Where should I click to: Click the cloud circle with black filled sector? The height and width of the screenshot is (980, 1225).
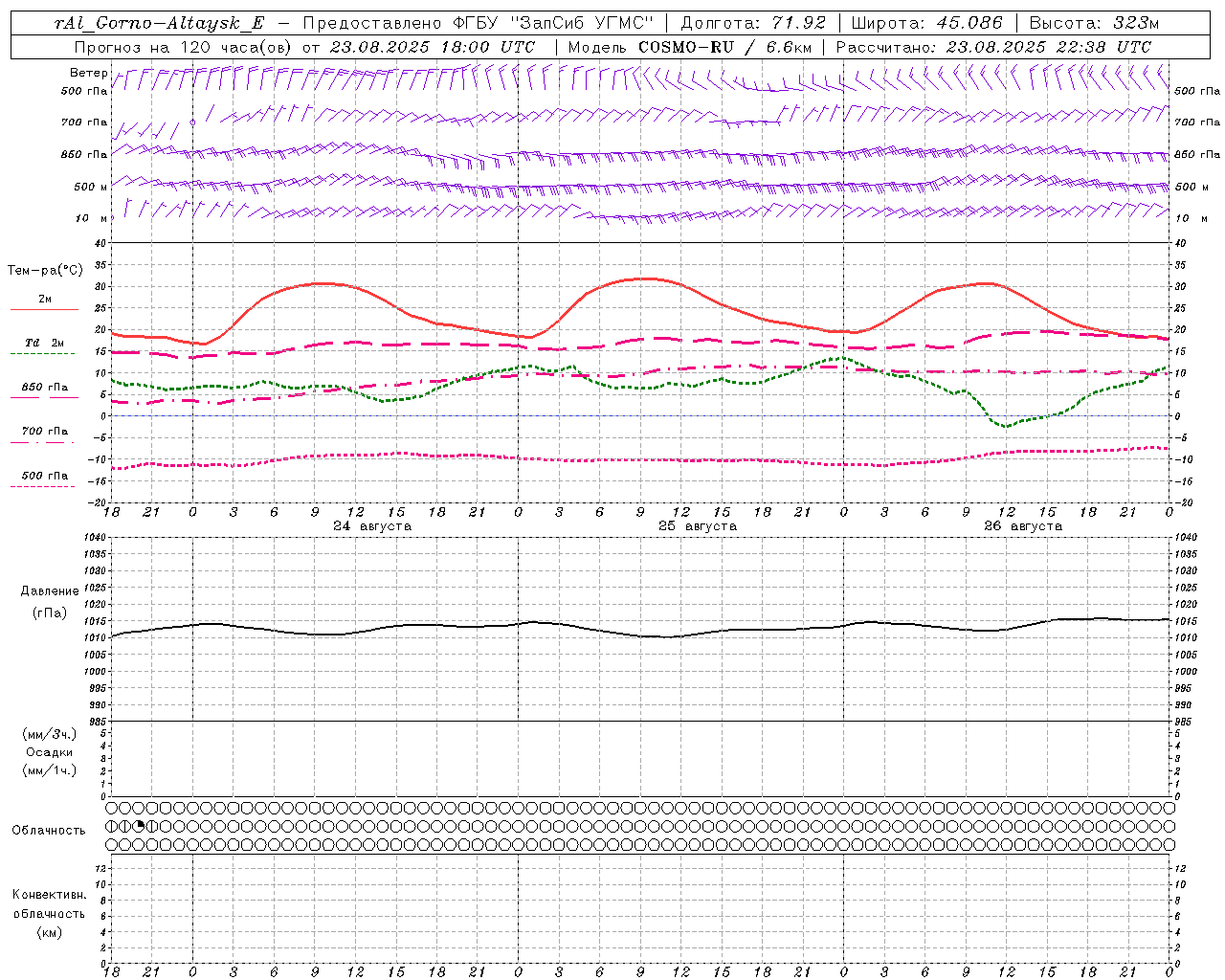coord(139,826)
